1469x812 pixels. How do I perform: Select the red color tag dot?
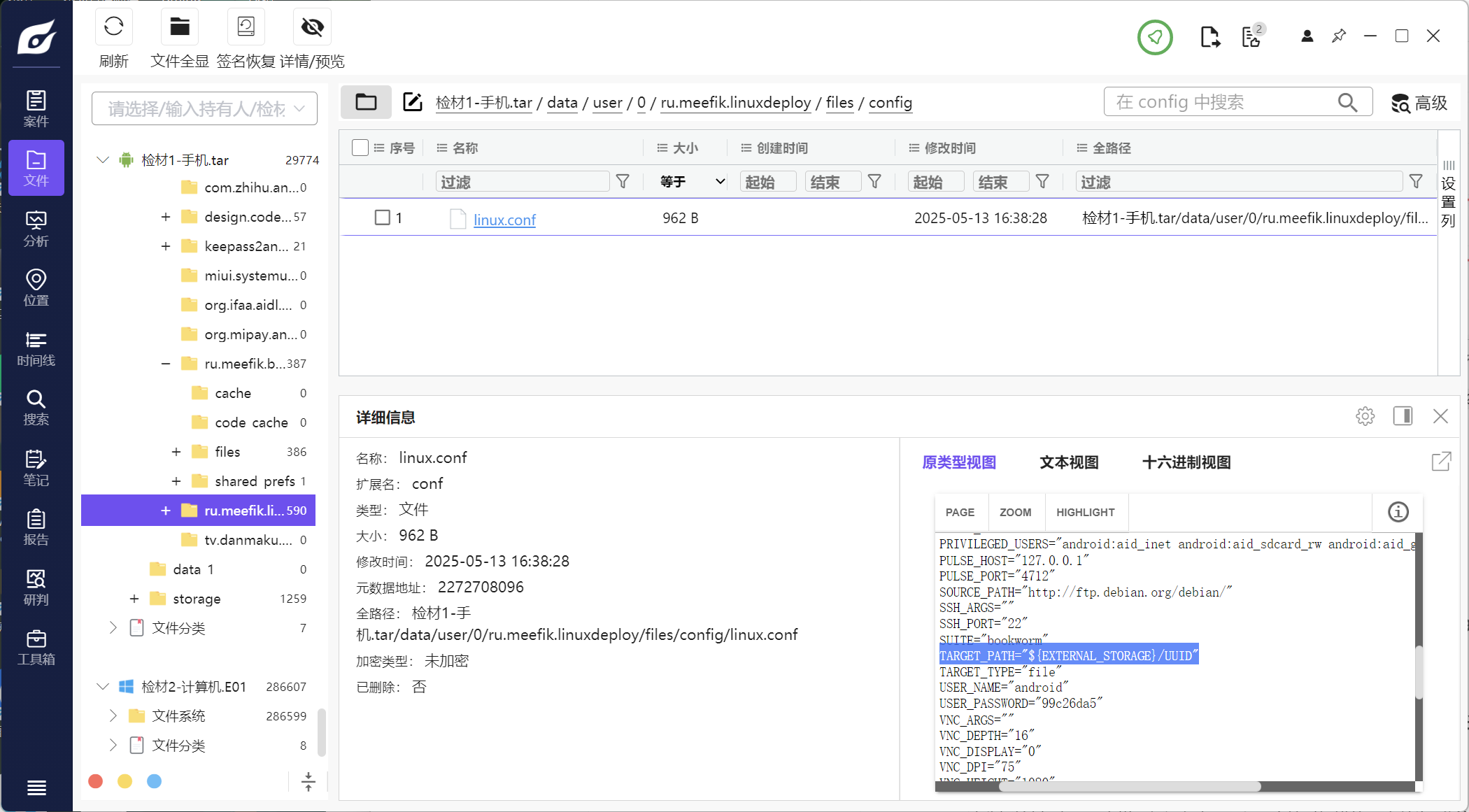coord(96,781)
